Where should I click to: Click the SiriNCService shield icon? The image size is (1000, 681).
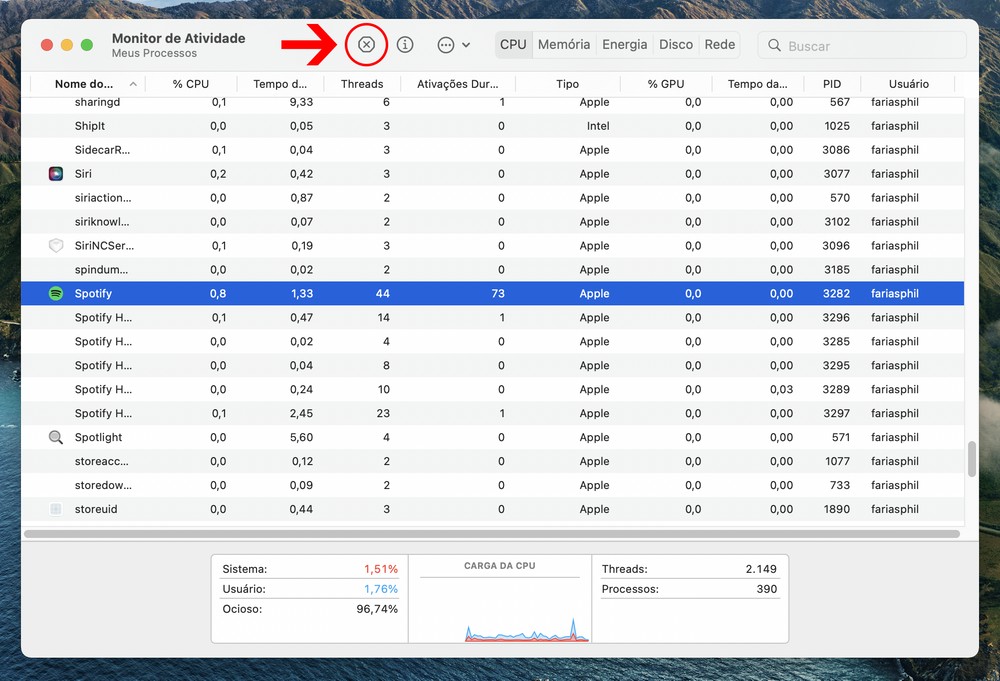[56, 246]
